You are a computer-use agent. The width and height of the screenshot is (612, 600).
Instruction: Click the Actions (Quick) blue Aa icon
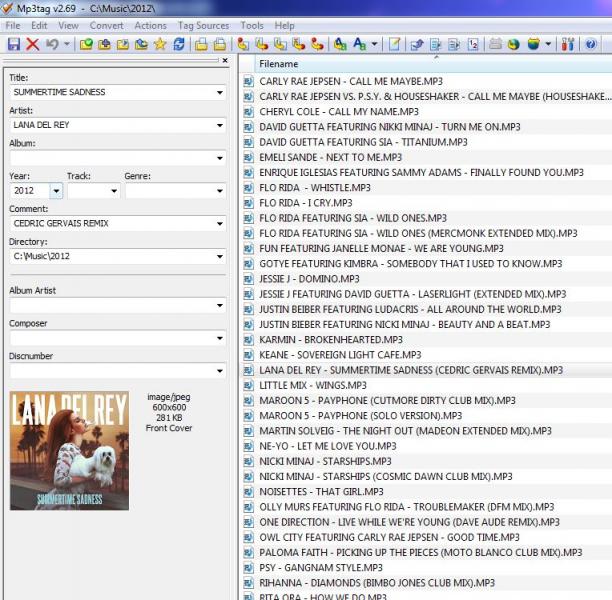pos(359,44)
